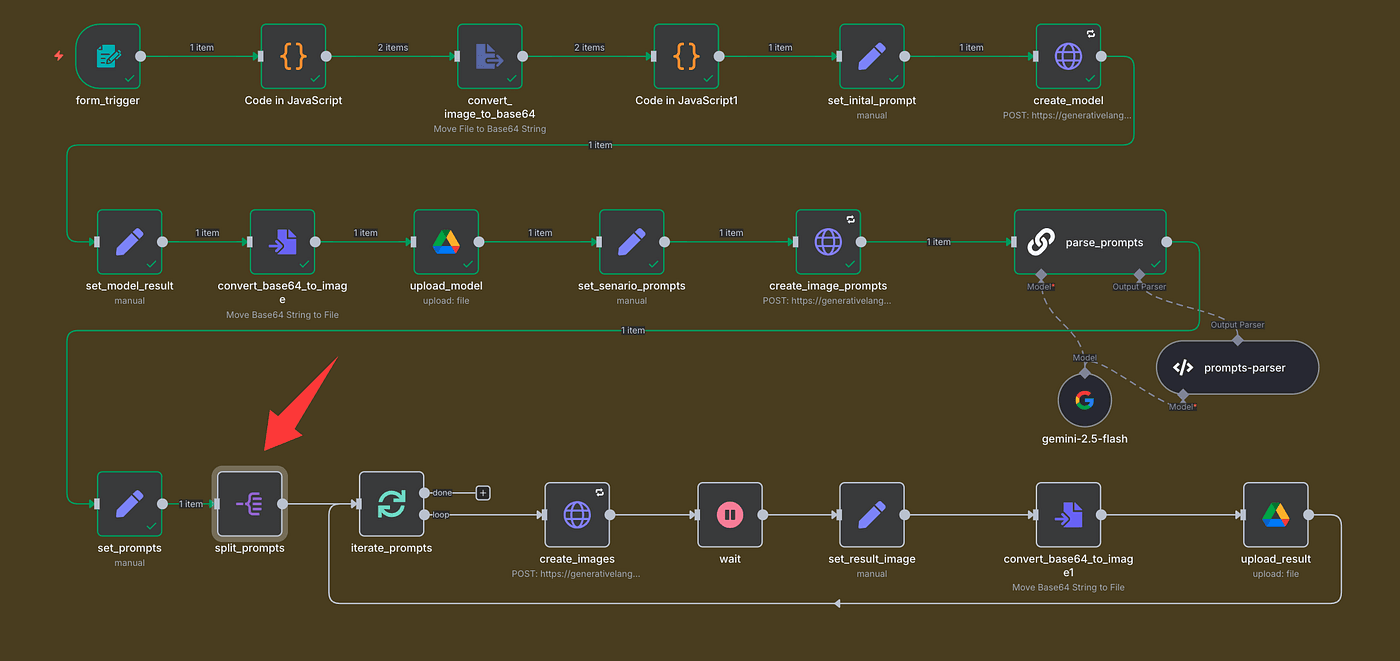1400x661 pixels.
Task: Open the set_result_image edit node
Action: [x=872, y=515]
